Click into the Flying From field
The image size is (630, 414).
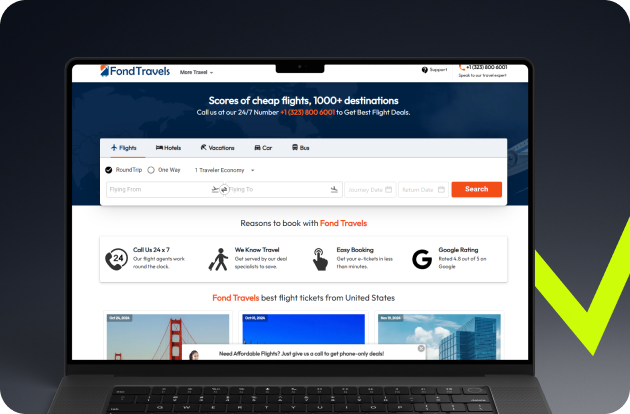click(x=158, y=189)
